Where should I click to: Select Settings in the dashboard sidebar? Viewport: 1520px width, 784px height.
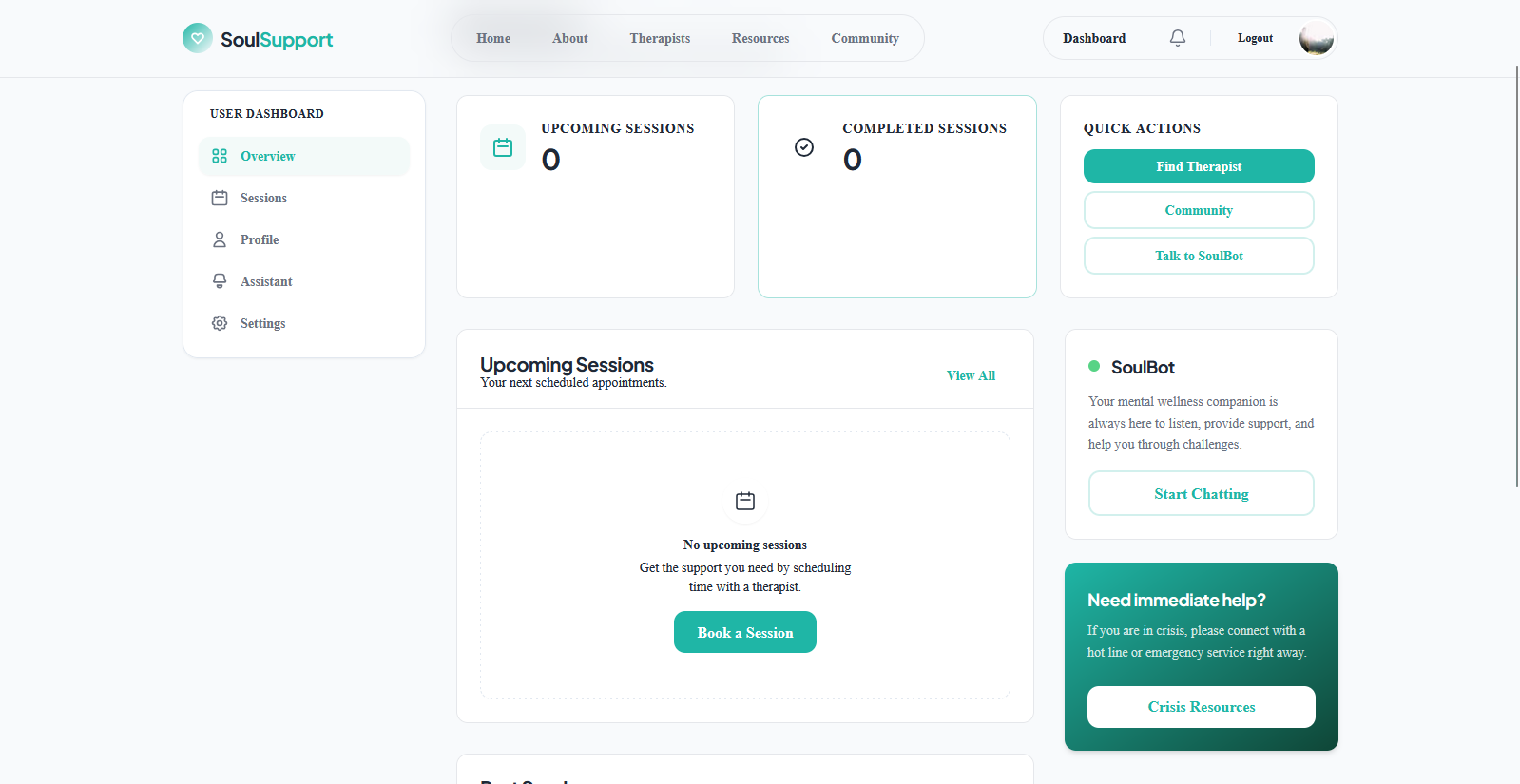click(x=304, y=323)
